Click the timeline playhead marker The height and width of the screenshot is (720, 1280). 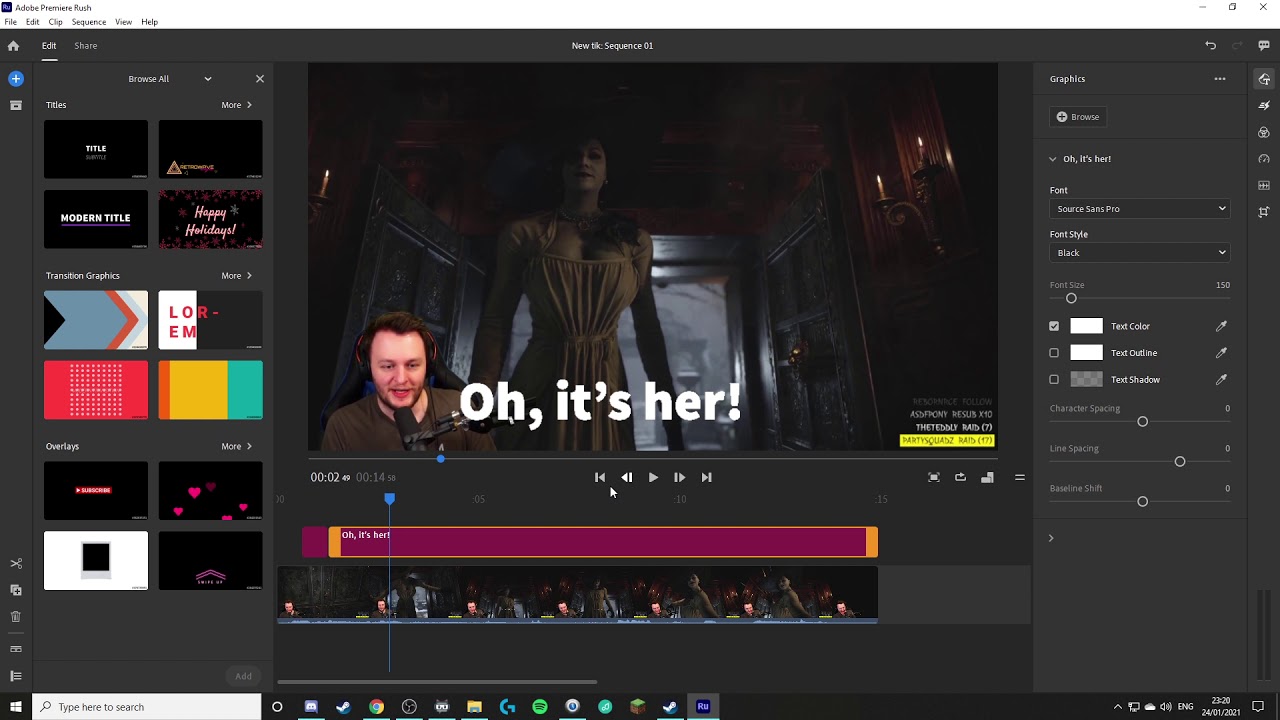[x=390, y=498]
